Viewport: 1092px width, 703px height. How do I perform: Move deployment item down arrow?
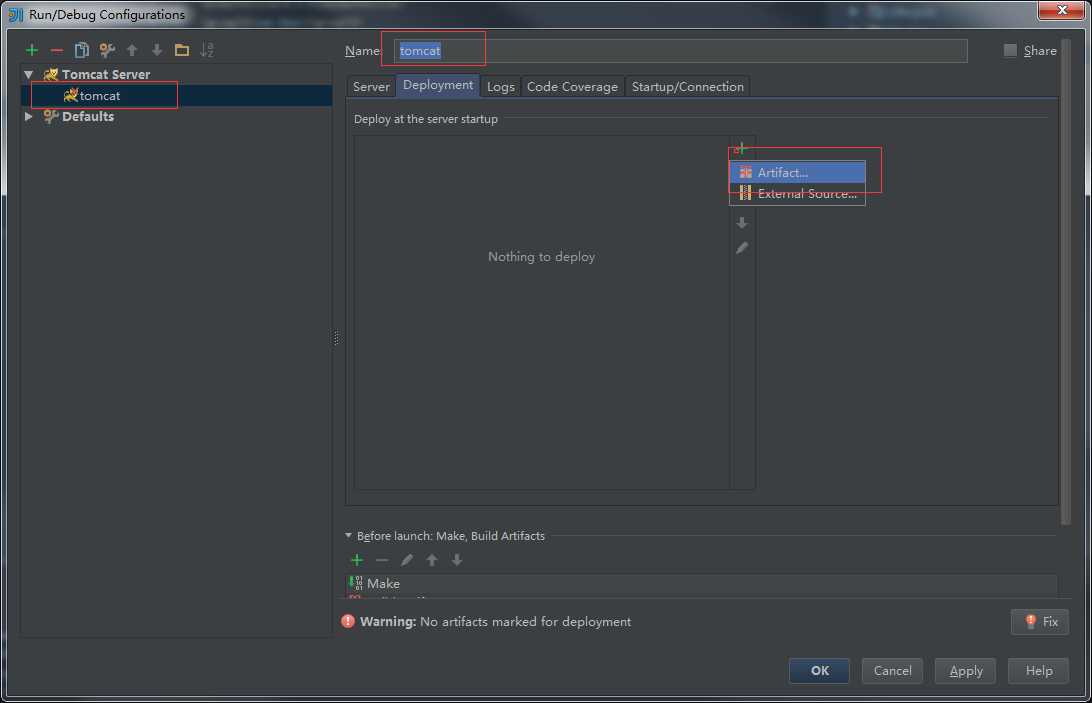point(742,223)
